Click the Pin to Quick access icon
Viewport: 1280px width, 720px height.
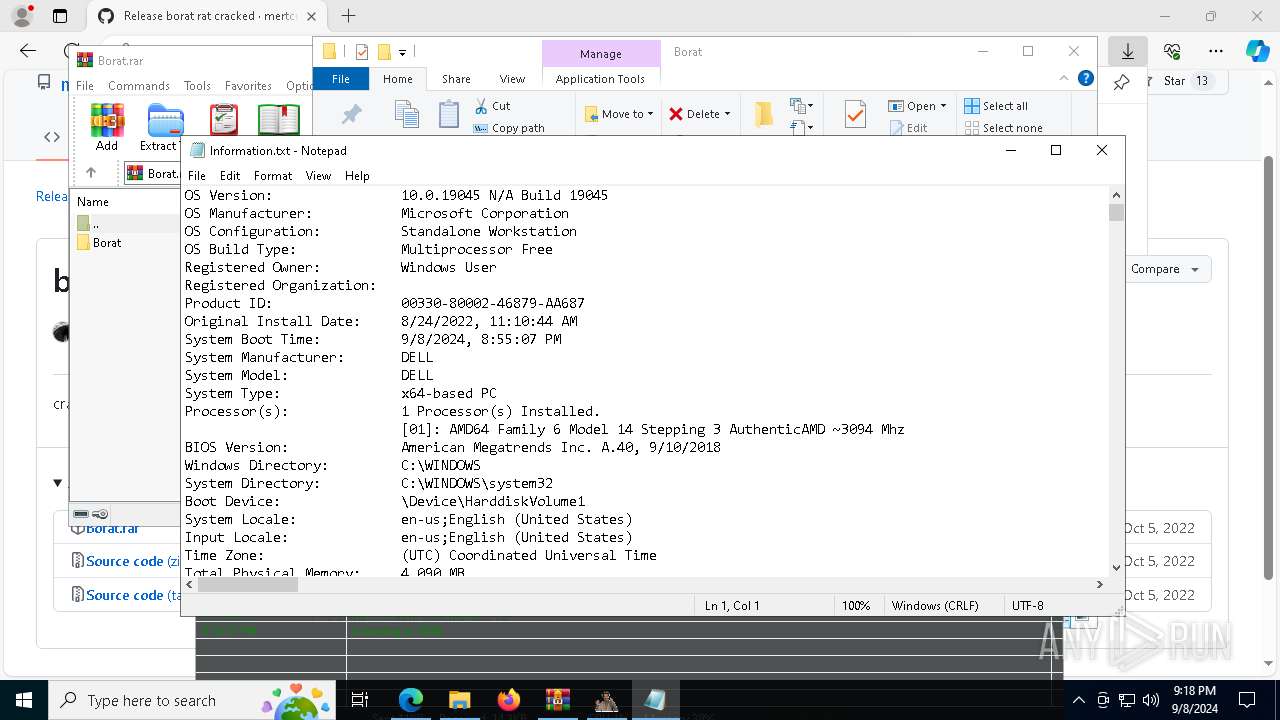pyautogui.click(x=351, y=115)
